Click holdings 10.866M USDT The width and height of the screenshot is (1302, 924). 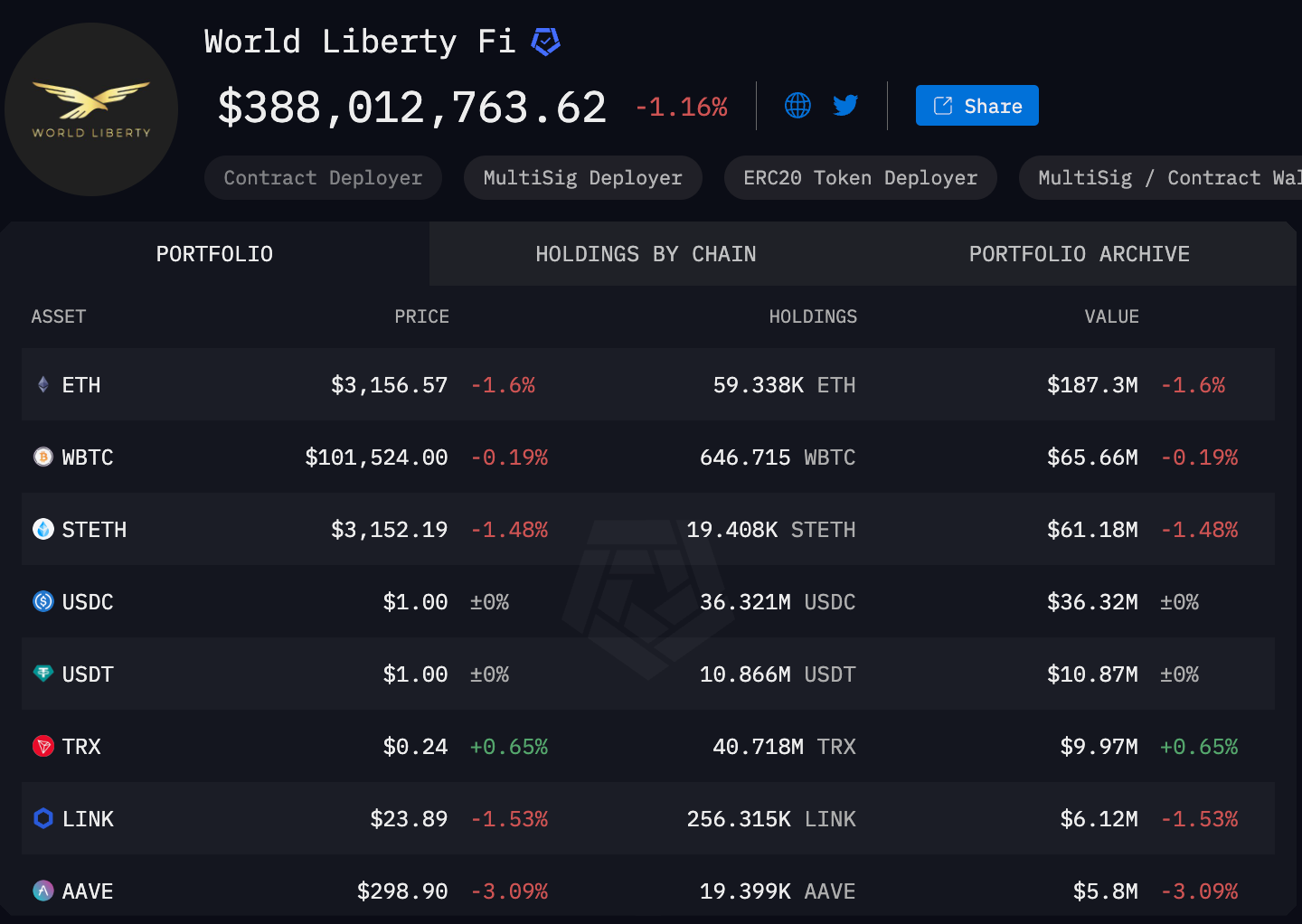pyautogui.click(x=778, y=674)
